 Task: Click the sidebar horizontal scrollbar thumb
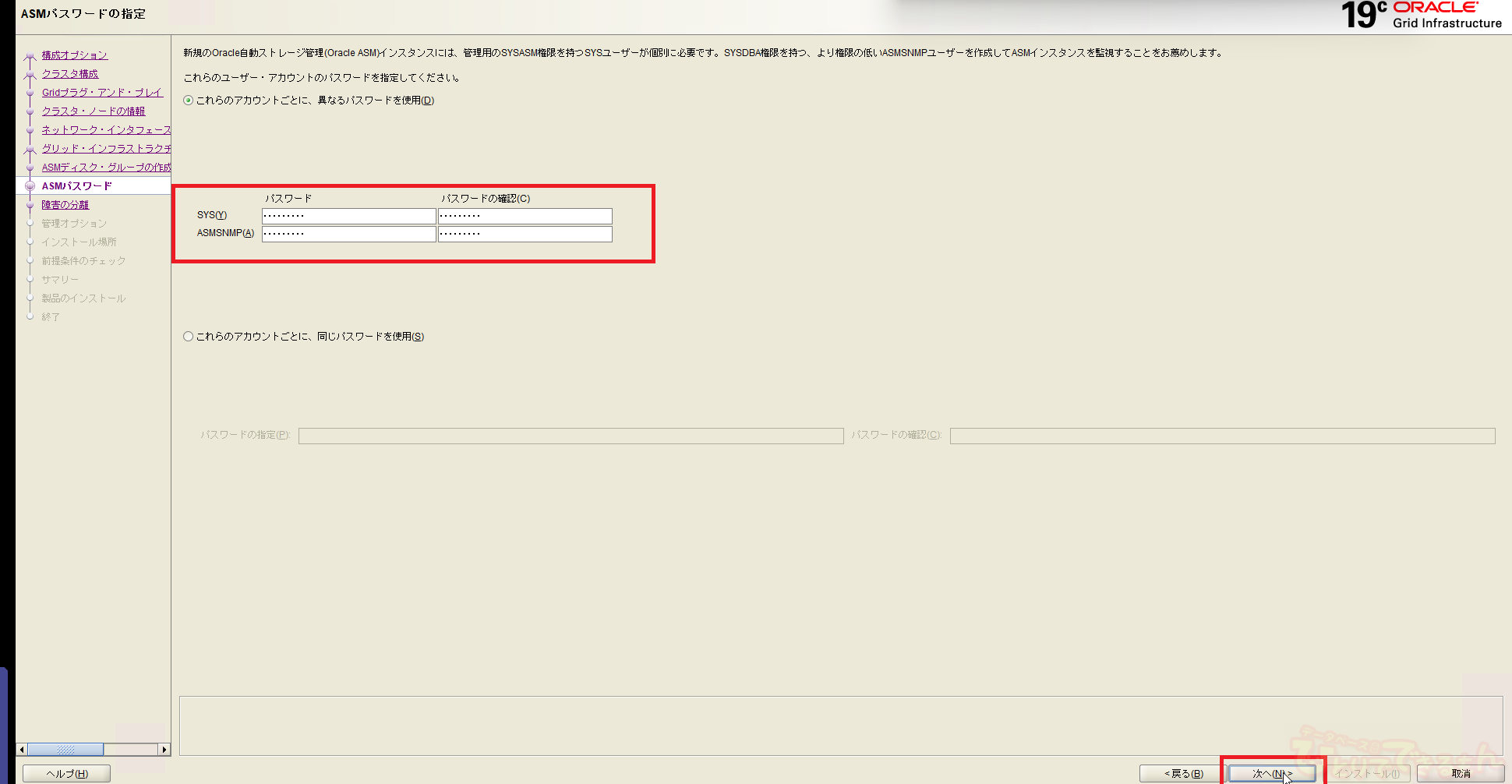65,750
